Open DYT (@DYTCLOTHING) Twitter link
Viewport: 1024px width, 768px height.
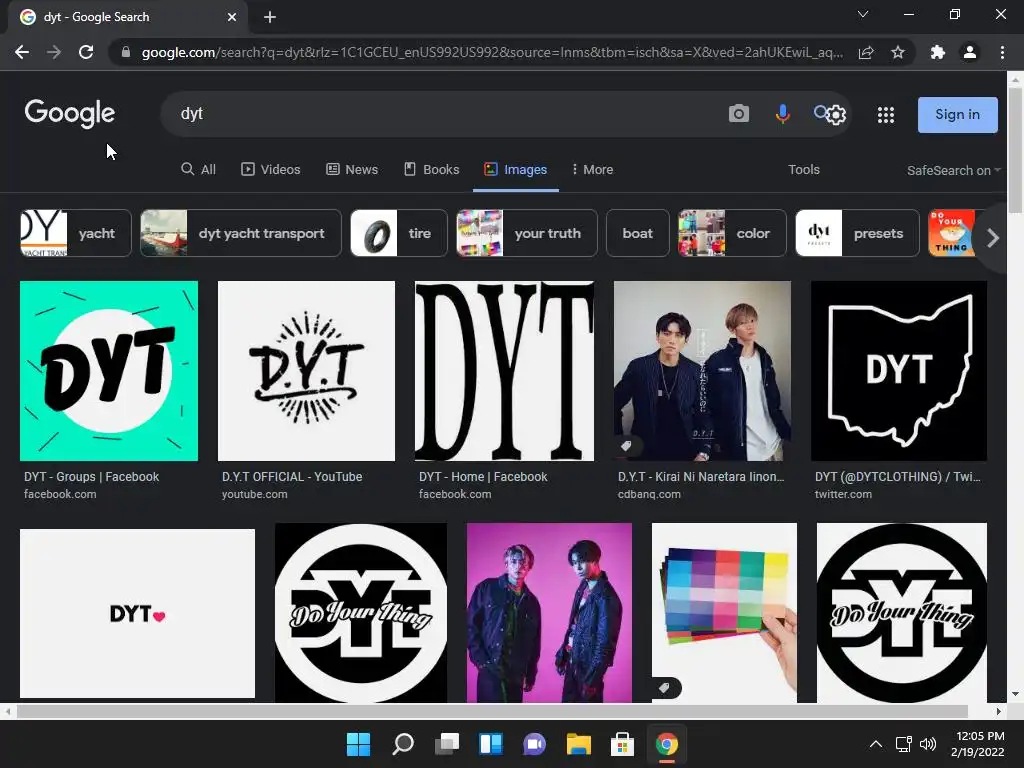coord(897,477)
